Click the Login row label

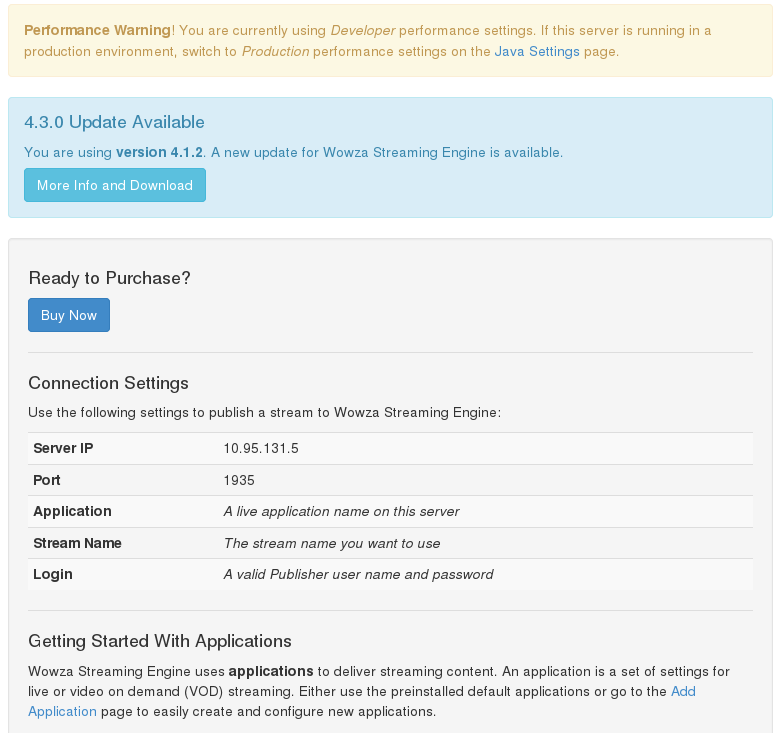(53, 574)
